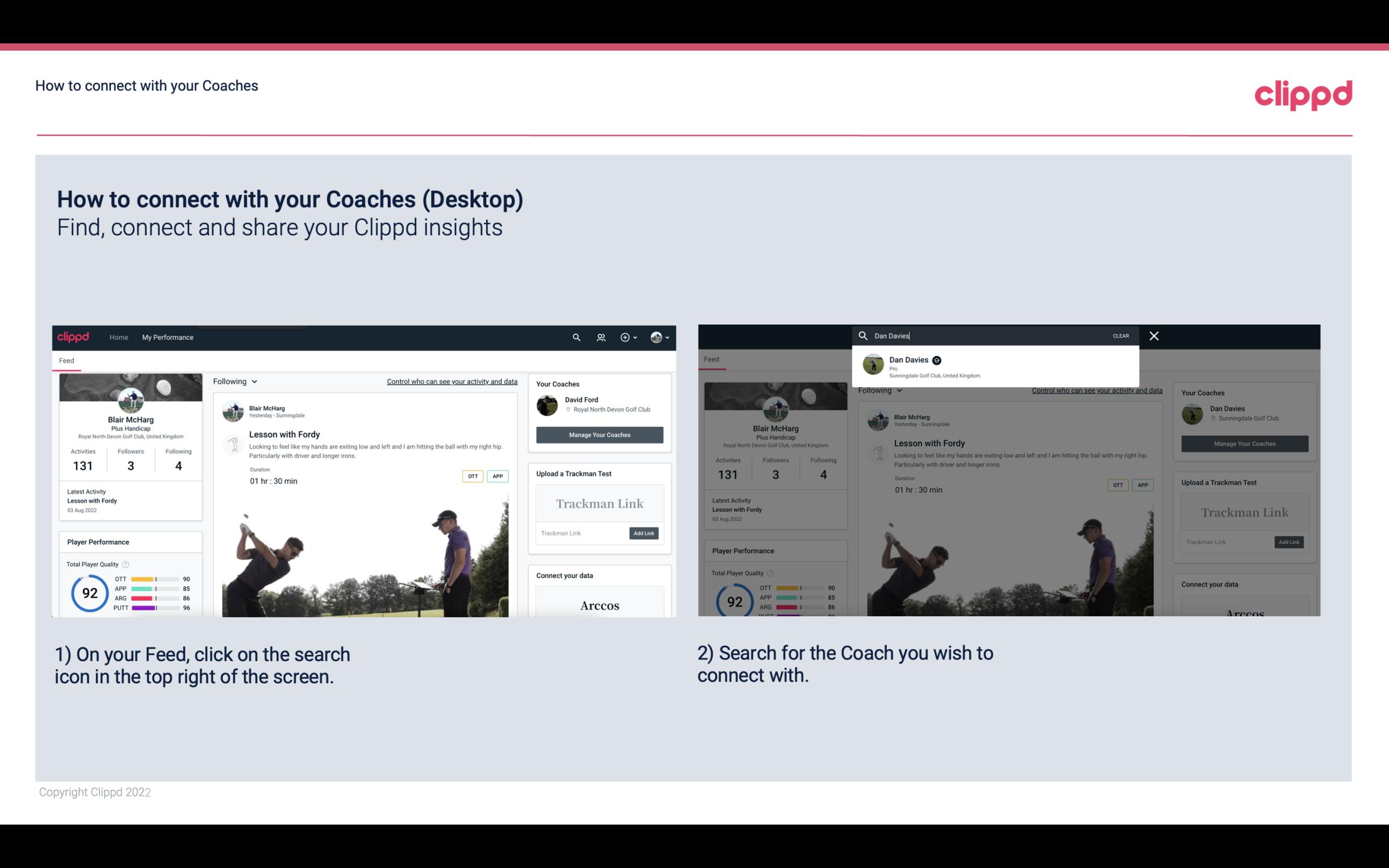The width and height of the screenshot is (1389, 868).
Task: Toggle visibility of coach connection status
Action: point(237,381)
